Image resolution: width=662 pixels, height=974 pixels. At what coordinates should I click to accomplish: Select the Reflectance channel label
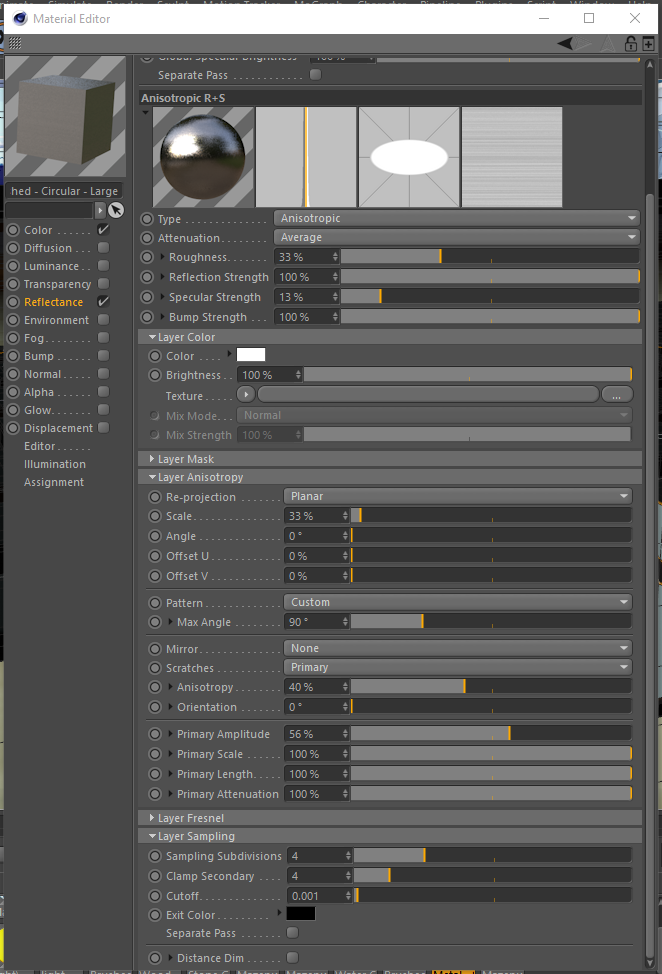click(53, 302)
